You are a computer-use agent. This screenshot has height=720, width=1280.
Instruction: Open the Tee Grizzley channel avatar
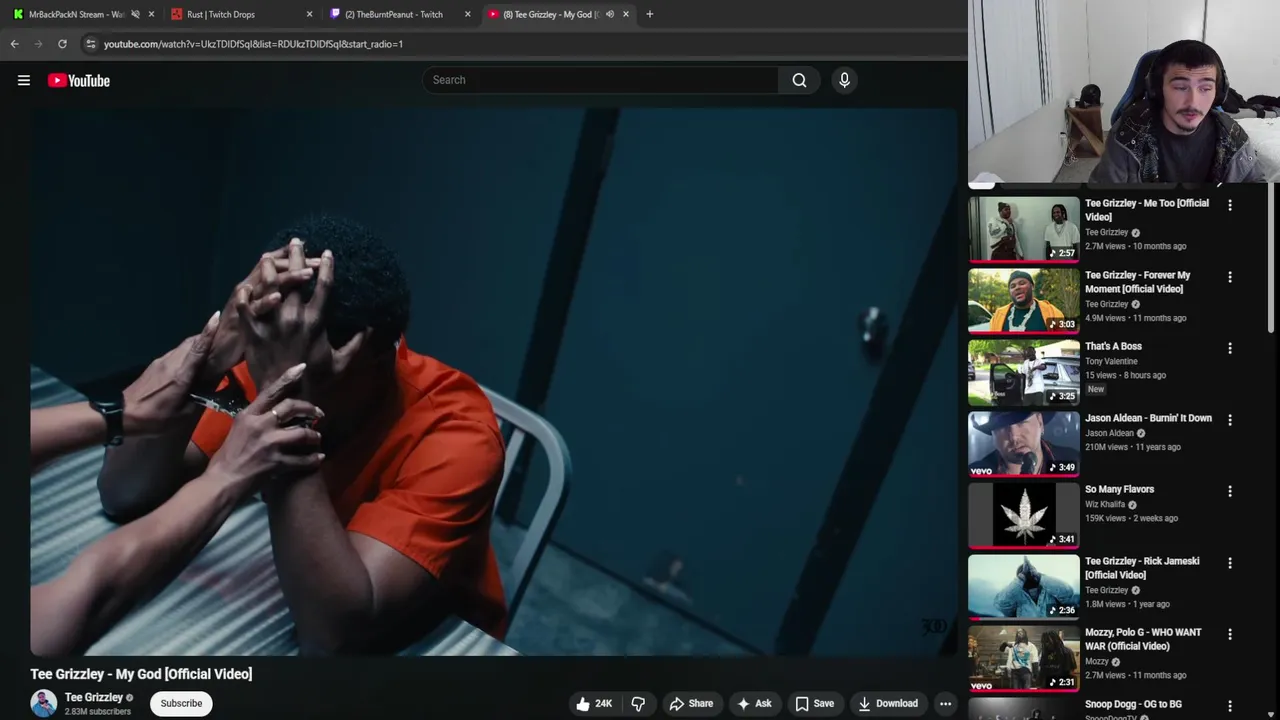click(44, 703)
